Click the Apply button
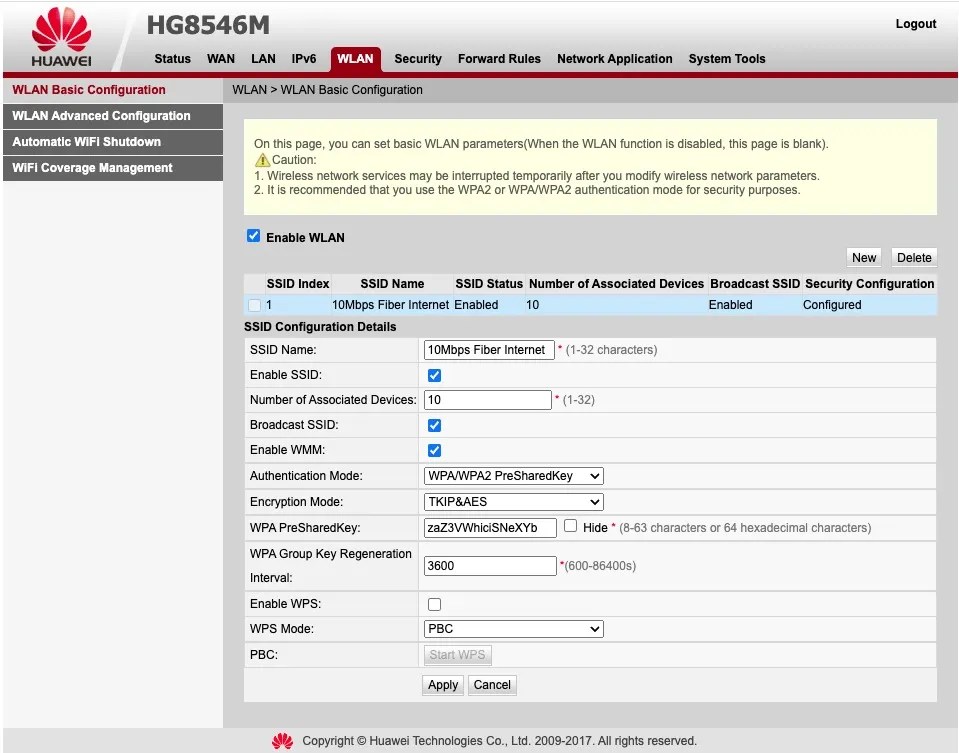The height and width of the screenshot is (753, 959). point(443,685)
